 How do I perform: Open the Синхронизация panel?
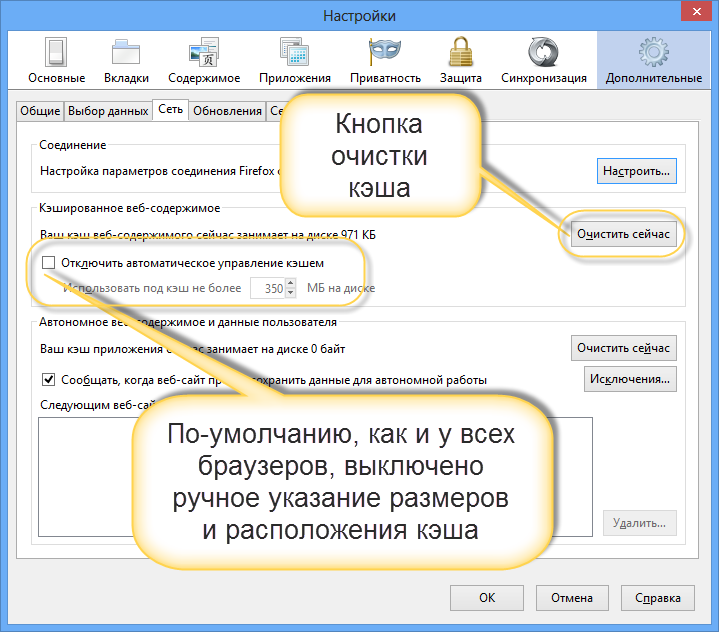(544, 60)
